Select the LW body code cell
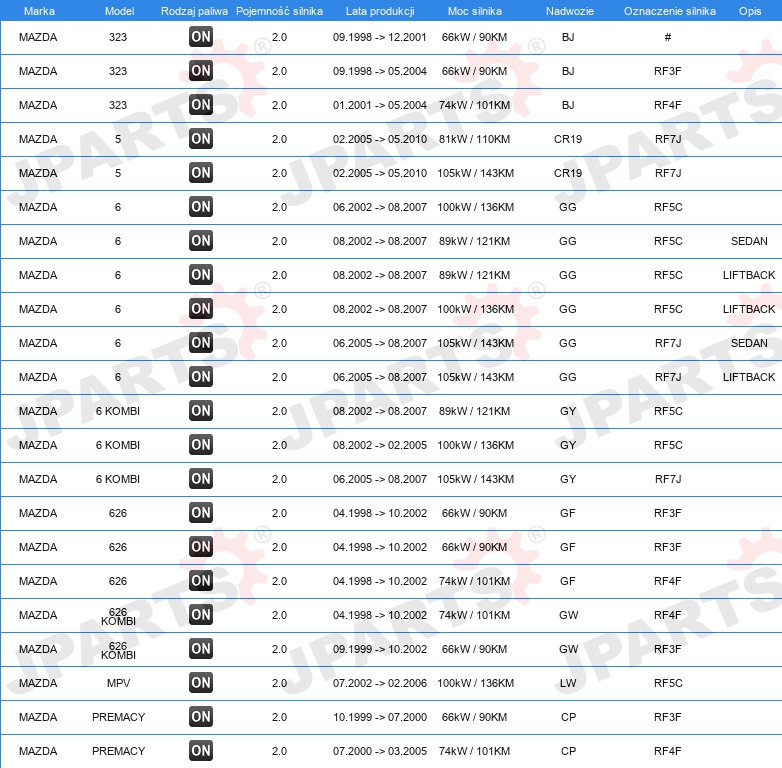Image resolution: width=782 pixels, height=768 pixels. pyautogui.click(x=568, y=683)
